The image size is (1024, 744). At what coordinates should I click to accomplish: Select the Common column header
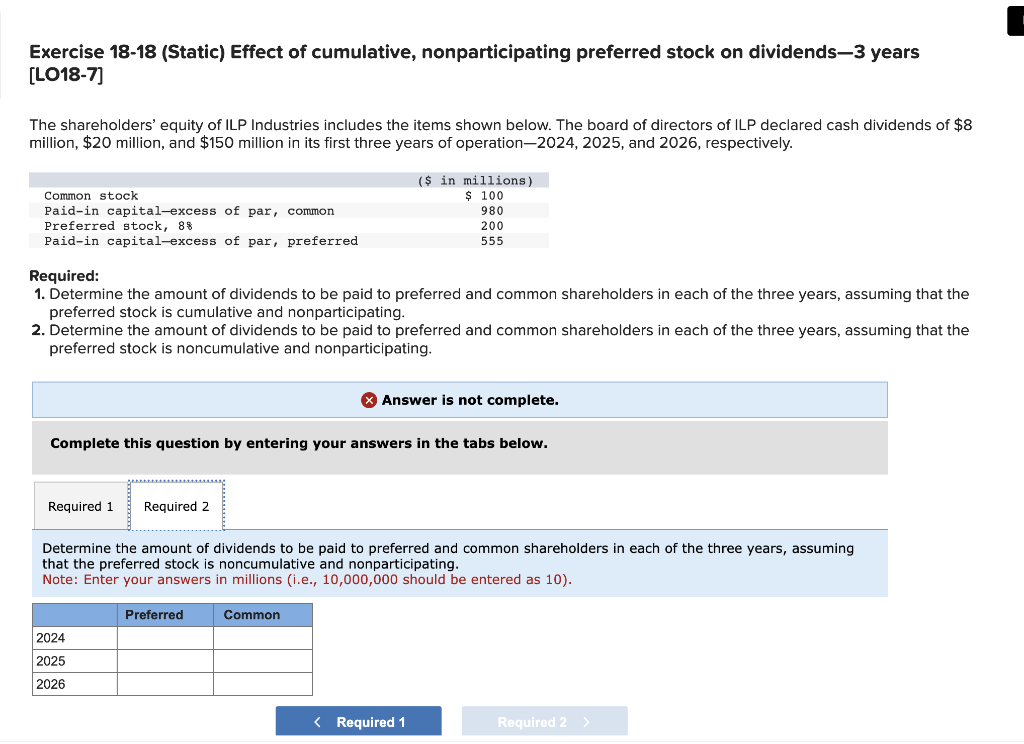pos(252,614)
